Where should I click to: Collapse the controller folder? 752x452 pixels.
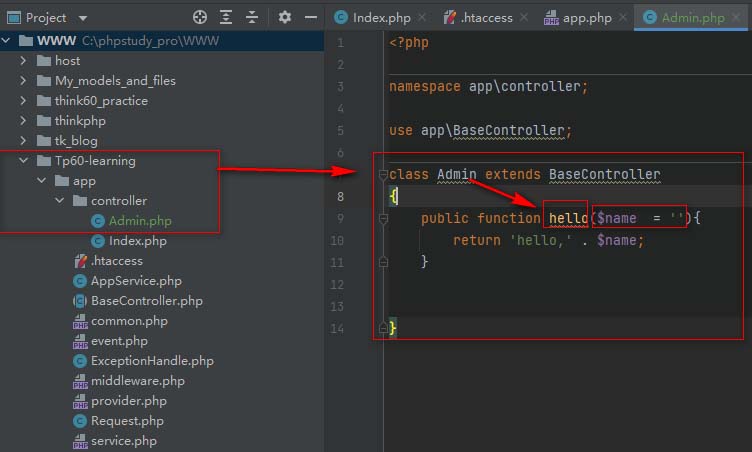pyautogui.click(x=60, y=201)
